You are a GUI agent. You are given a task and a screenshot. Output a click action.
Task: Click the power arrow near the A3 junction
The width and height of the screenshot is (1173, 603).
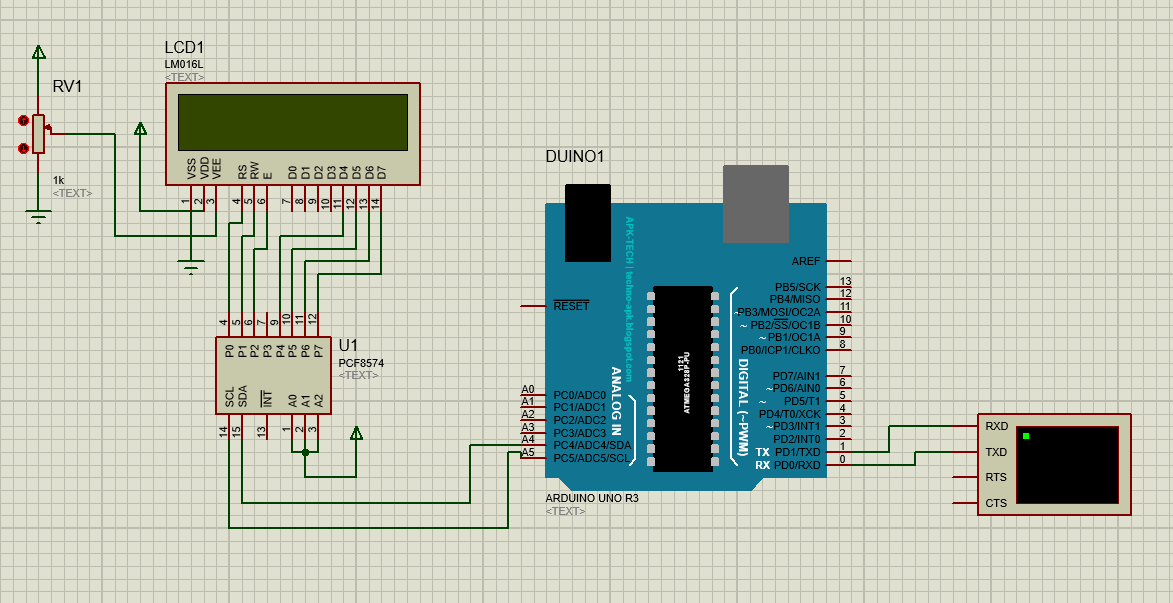coord(355,432)
